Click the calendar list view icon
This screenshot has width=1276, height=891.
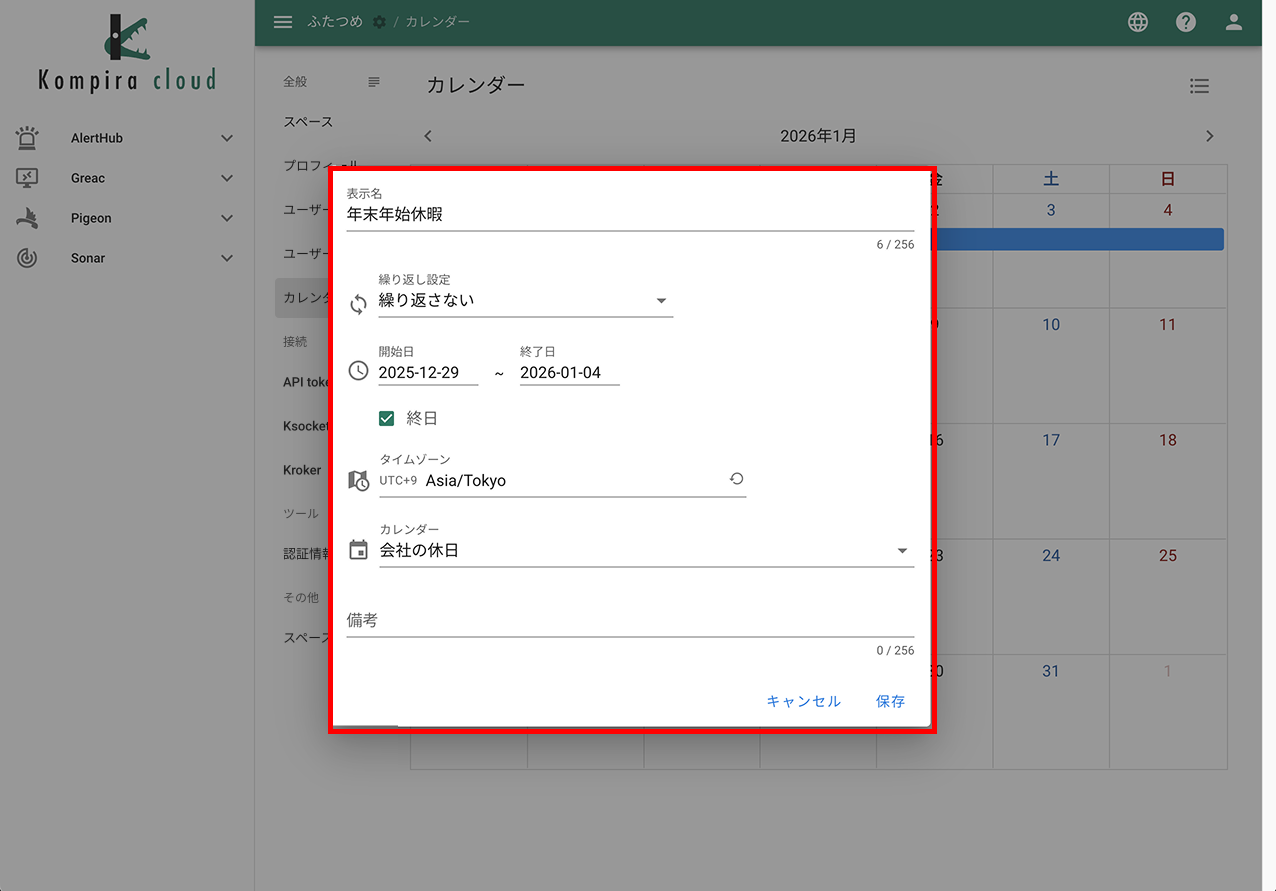click(1199, 86)
